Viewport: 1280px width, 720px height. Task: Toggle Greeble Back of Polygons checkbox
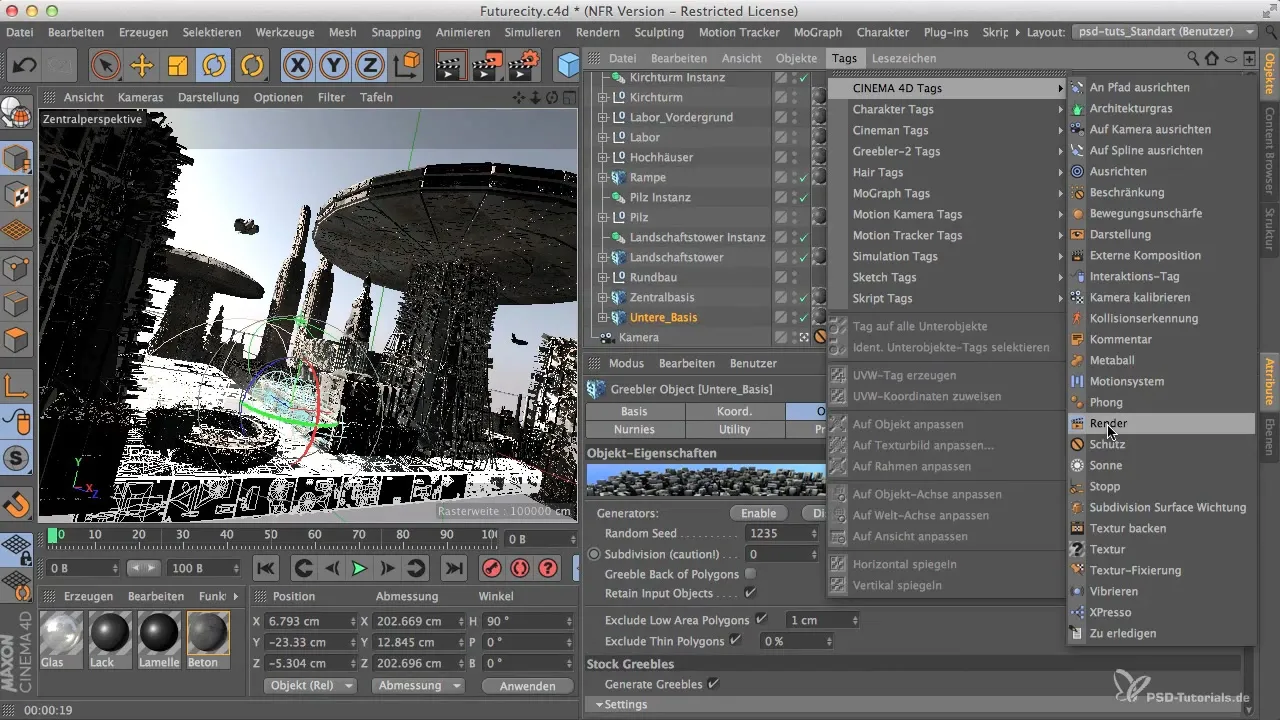750,574
